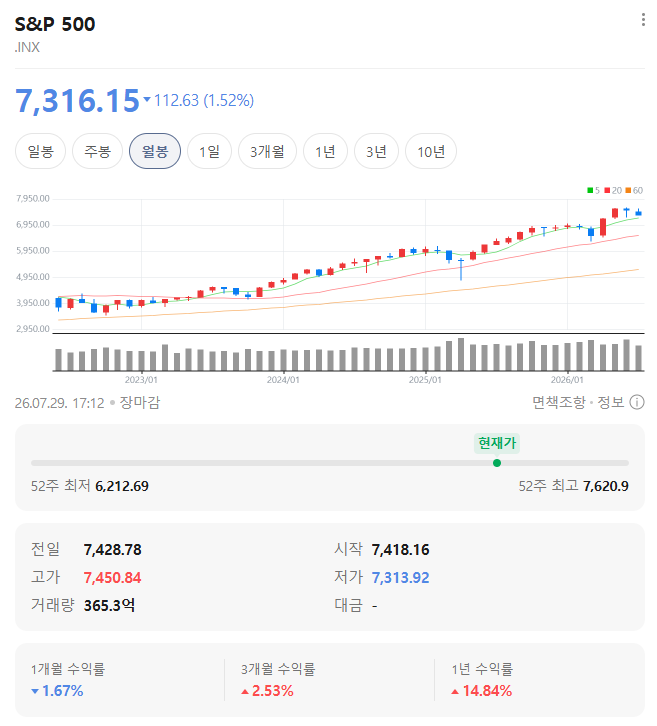Click the 현재가 marker dot on 52-week range
Screen dimensions: 657x726
[x=497, y=463]
